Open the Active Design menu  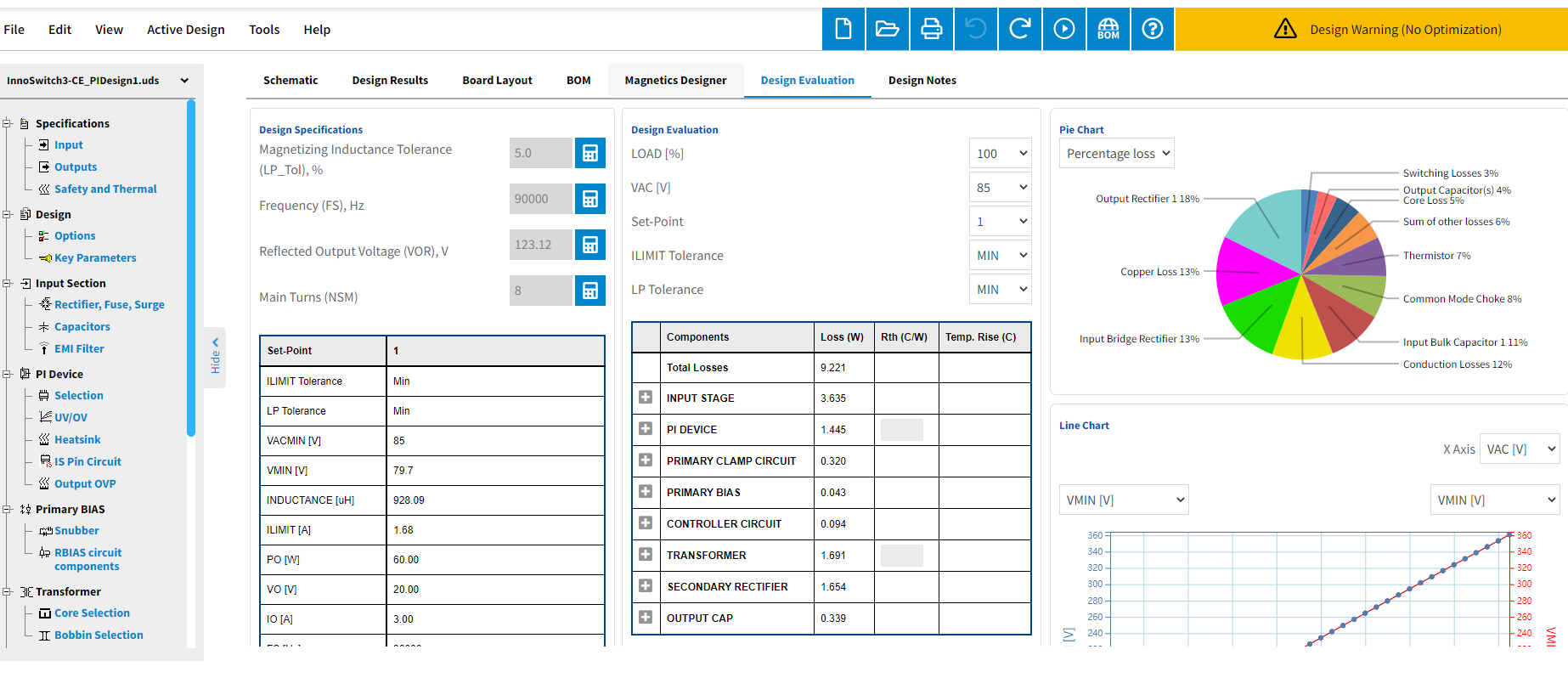tap(186, 30)
